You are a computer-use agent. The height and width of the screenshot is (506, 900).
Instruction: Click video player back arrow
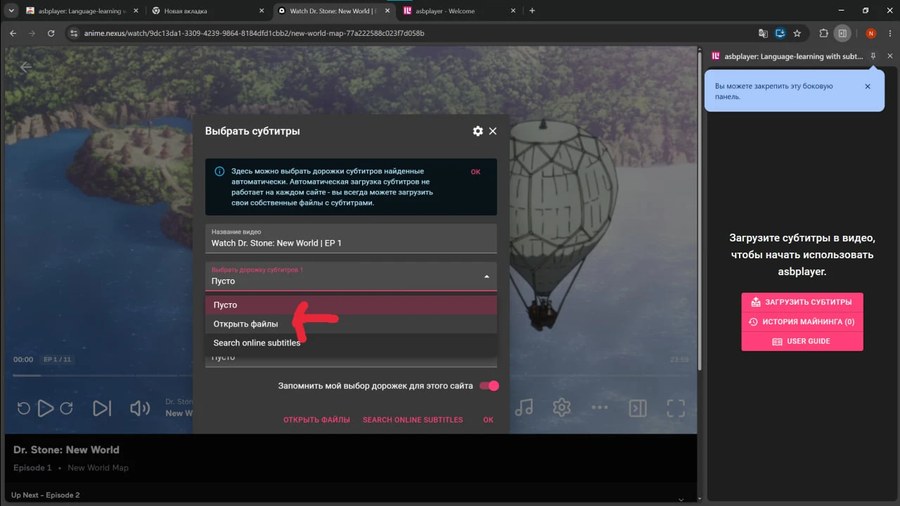(26, 67)
